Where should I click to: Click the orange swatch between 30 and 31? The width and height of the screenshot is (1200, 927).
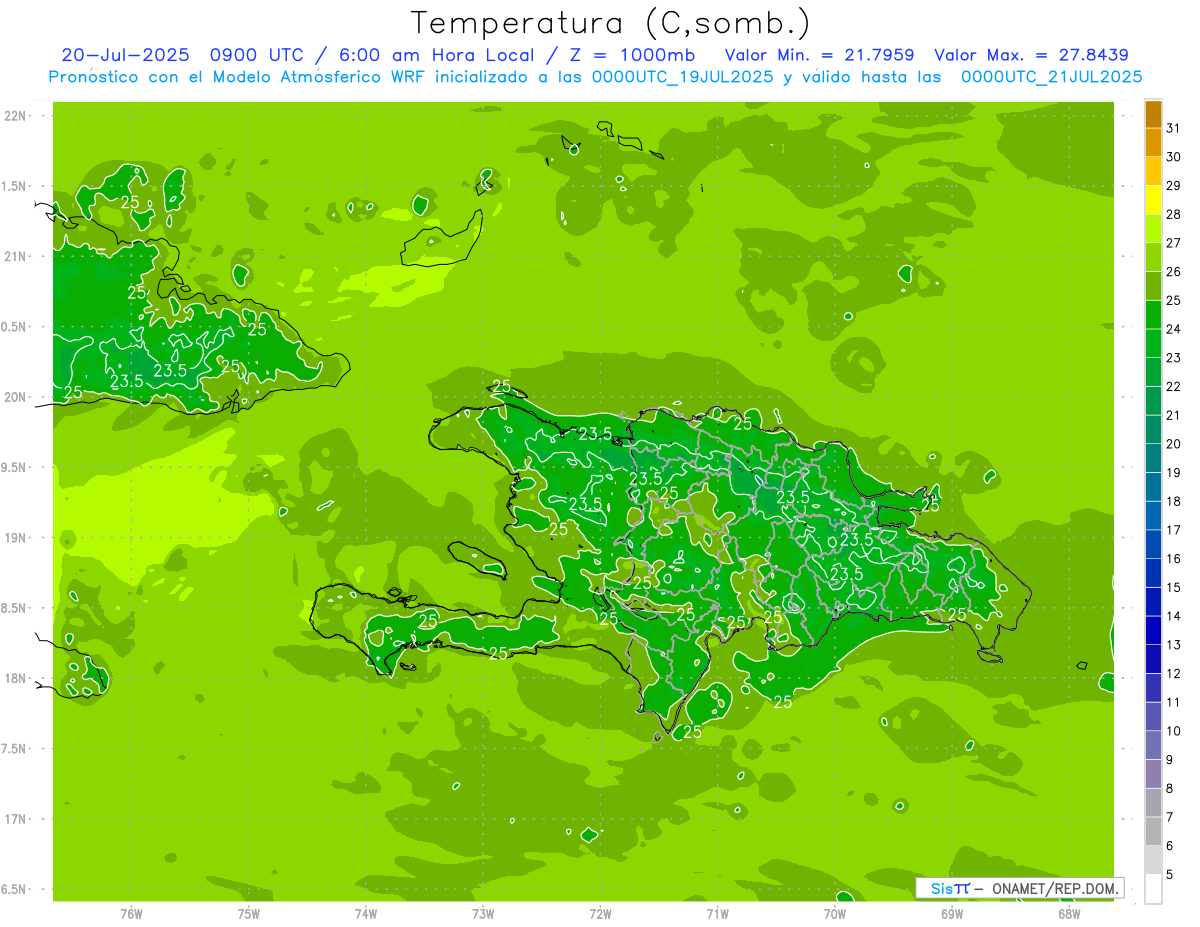click(1153, 141)
